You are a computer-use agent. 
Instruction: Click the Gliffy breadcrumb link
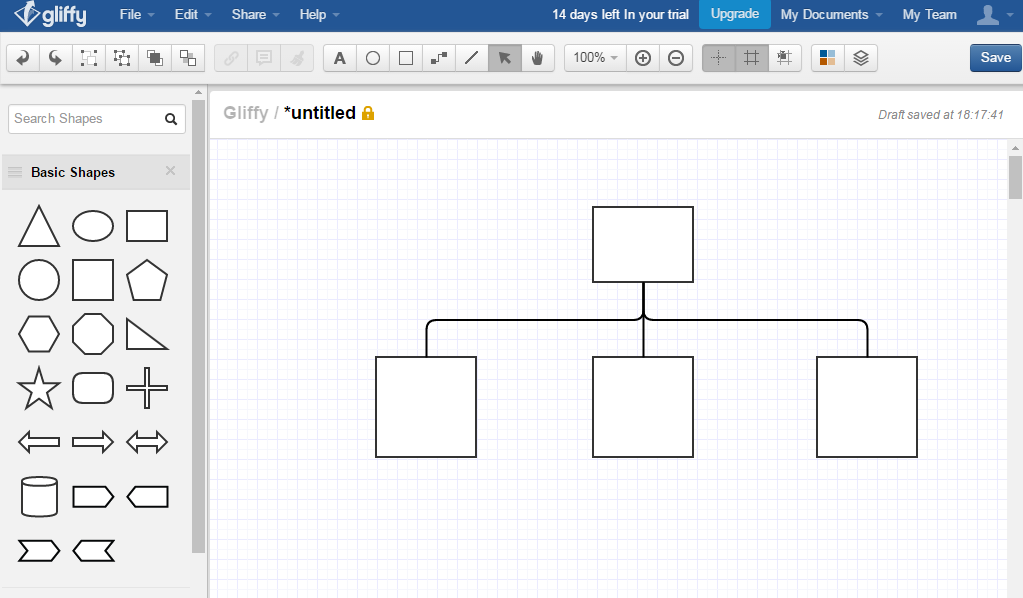point(245,113)
